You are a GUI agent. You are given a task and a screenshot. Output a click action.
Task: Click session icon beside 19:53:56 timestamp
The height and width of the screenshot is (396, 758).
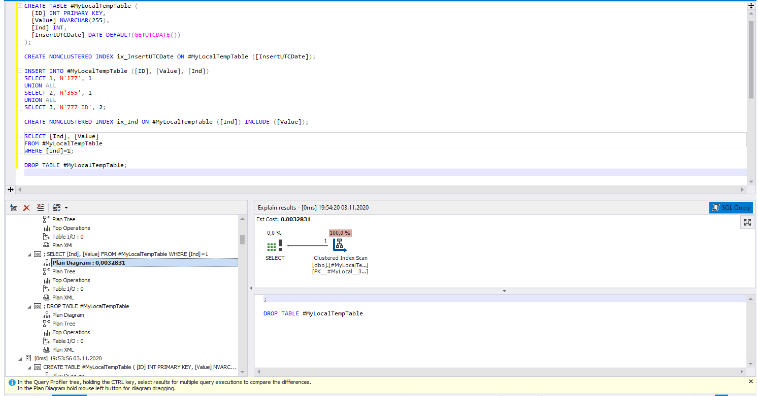pos(28,358)
